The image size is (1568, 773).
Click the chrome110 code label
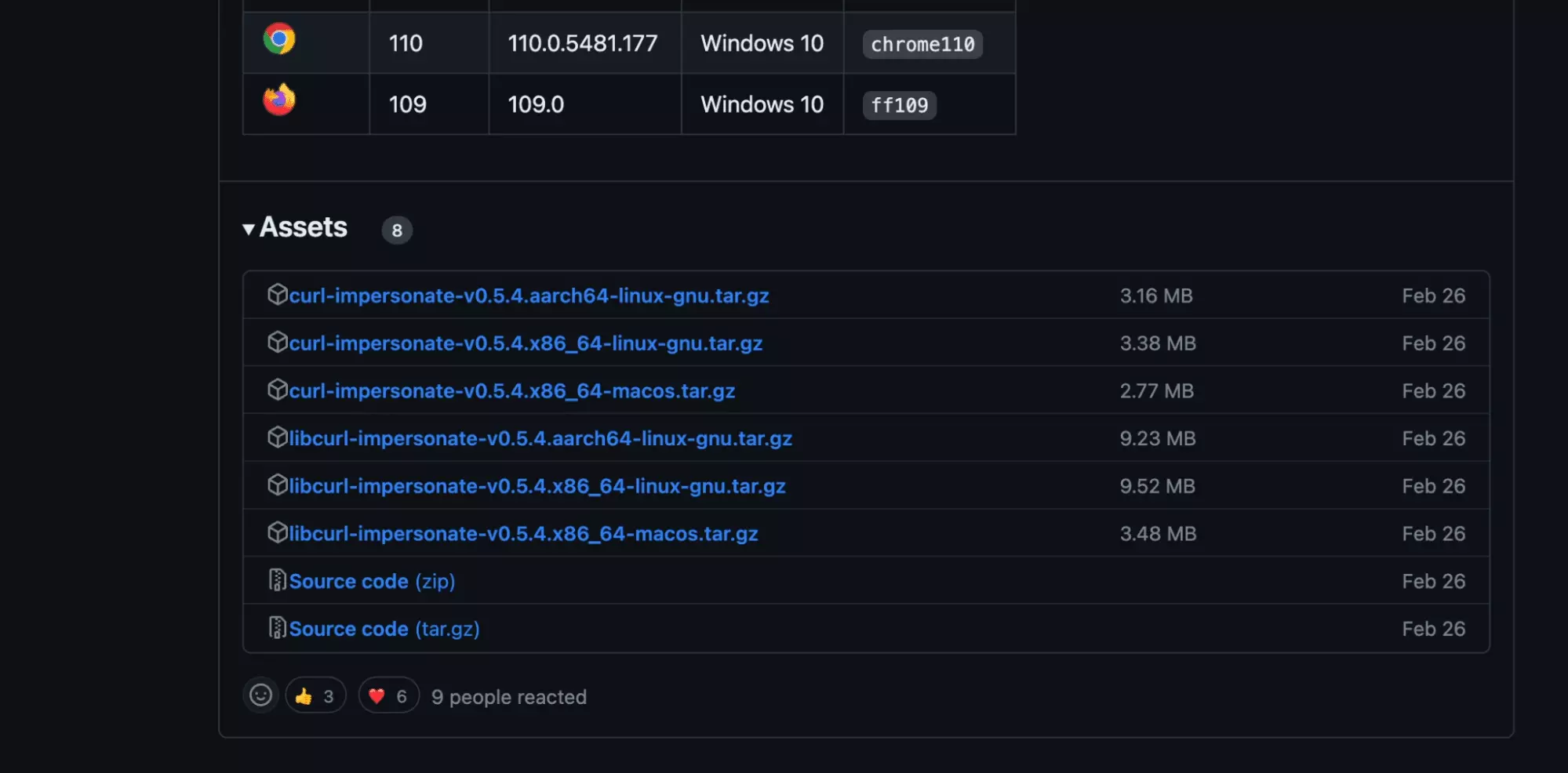point(922,45)
